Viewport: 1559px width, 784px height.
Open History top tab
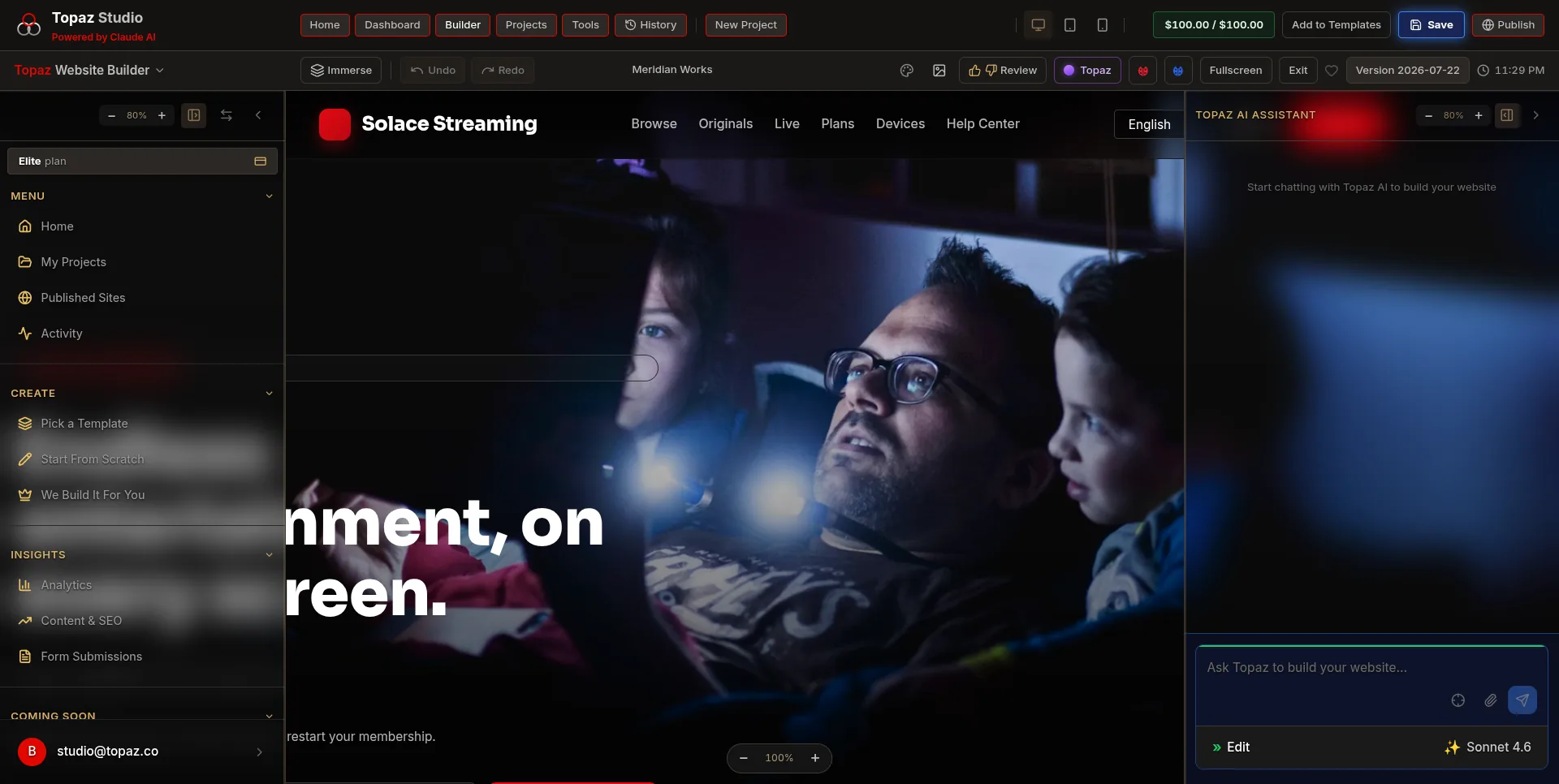pyautogui.click(x=650, y=25)
